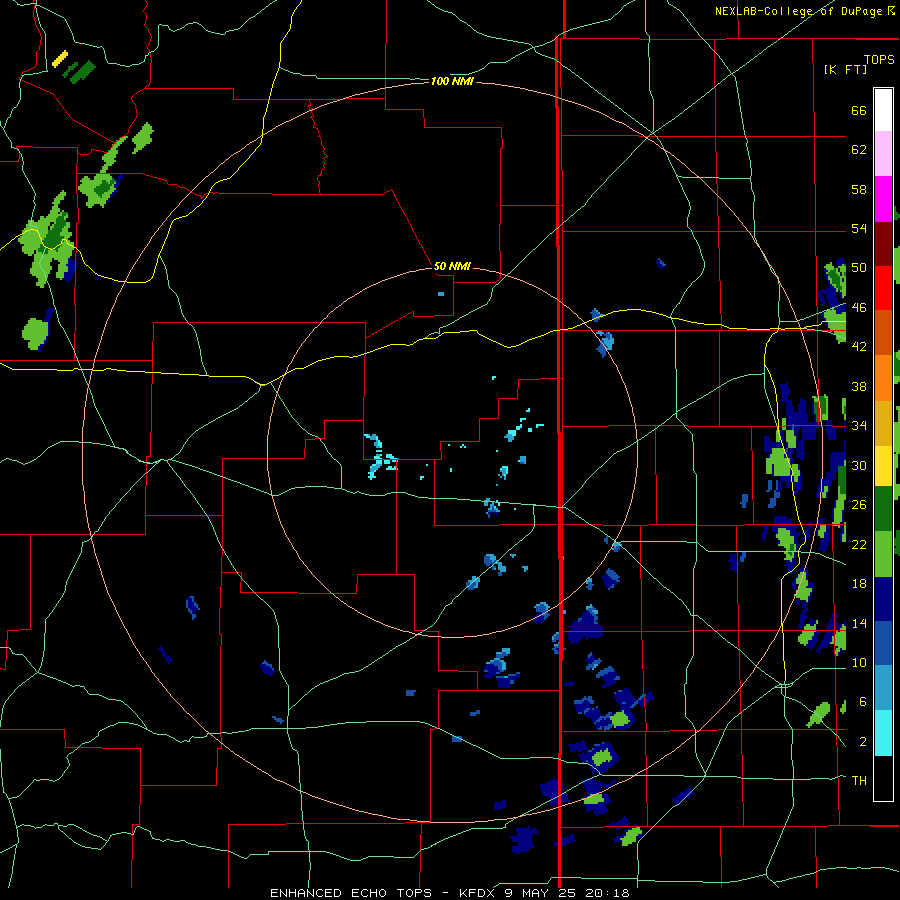Select the '6' legend value

coord(862,702)
